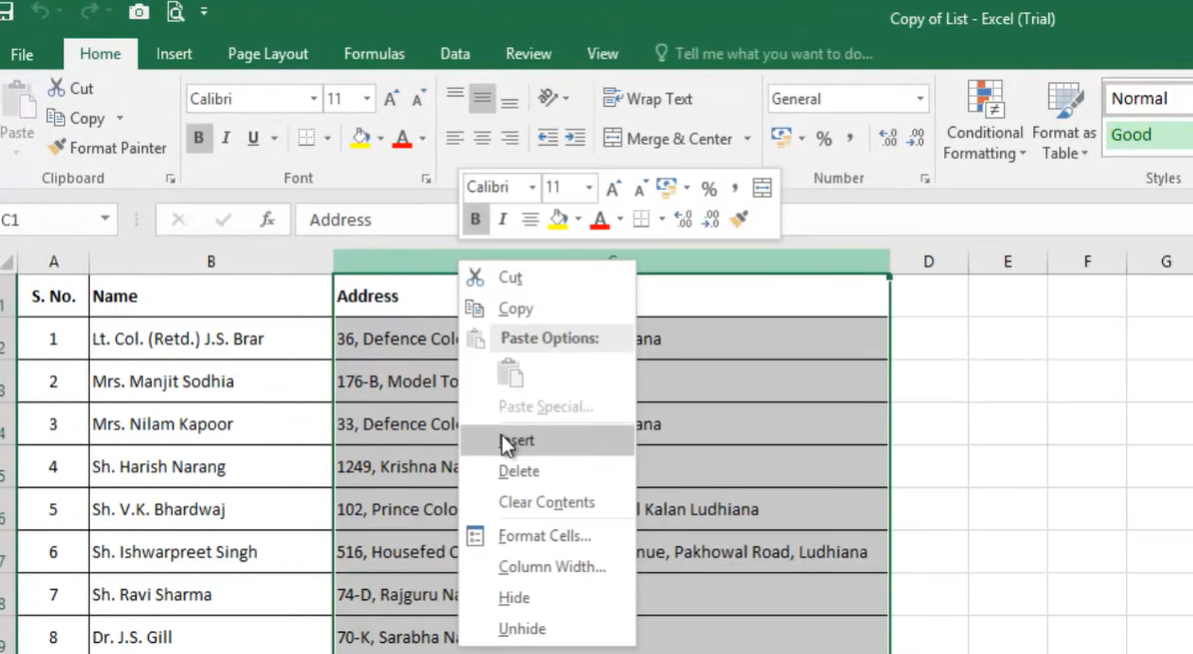Image resolution: width=1193 pixels, height=654 pixels.
Task: Click the center align icon in mini toolbar
Action: pos(530,220)
